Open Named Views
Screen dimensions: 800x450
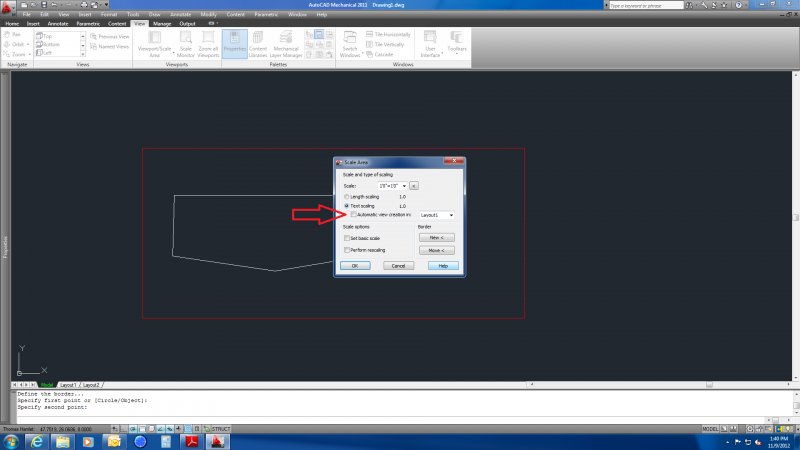(110, 46)
